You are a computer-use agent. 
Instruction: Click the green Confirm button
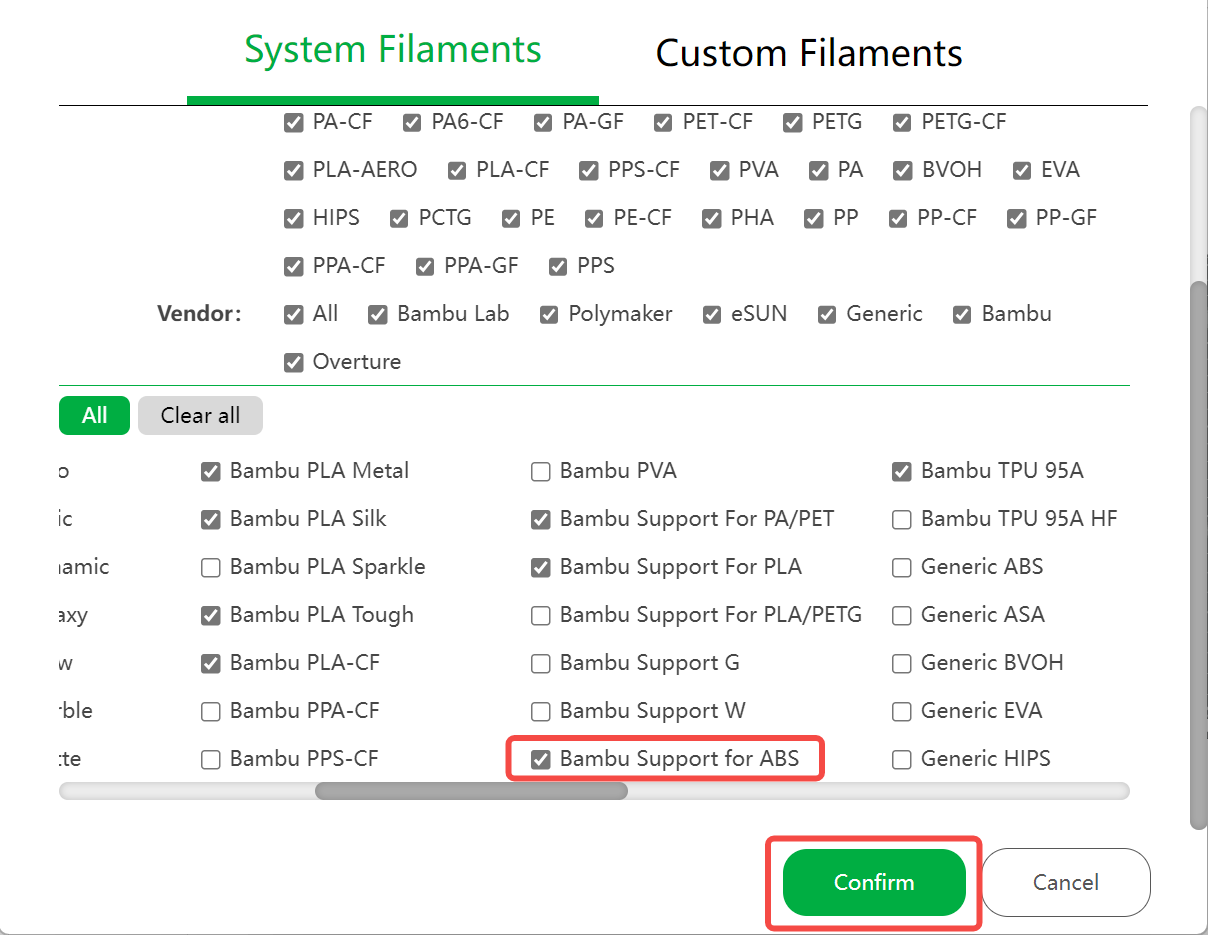[874, 882]
